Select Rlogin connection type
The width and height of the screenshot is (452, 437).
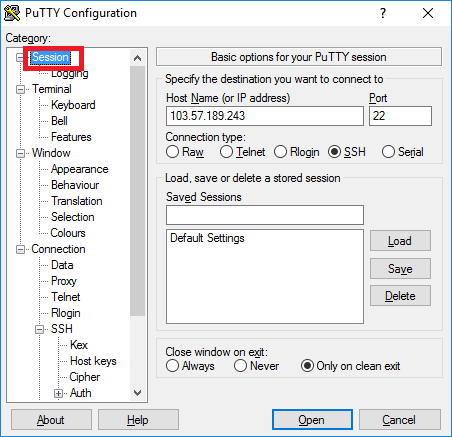(280, 152)
